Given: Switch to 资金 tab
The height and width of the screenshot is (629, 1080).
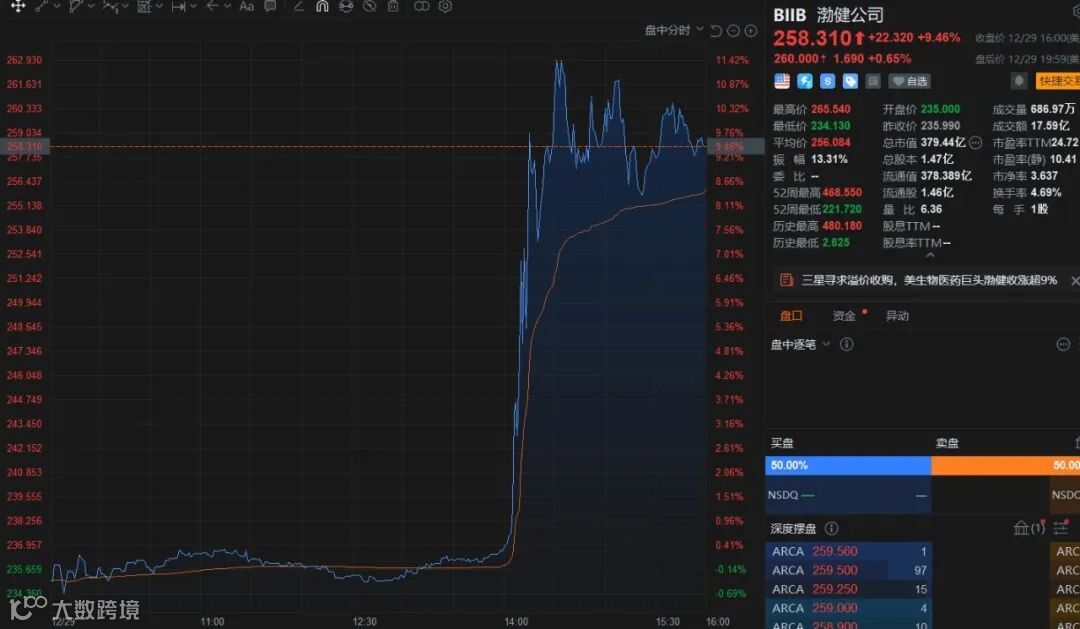Looking at the screenshot, I should pos(844,316).
